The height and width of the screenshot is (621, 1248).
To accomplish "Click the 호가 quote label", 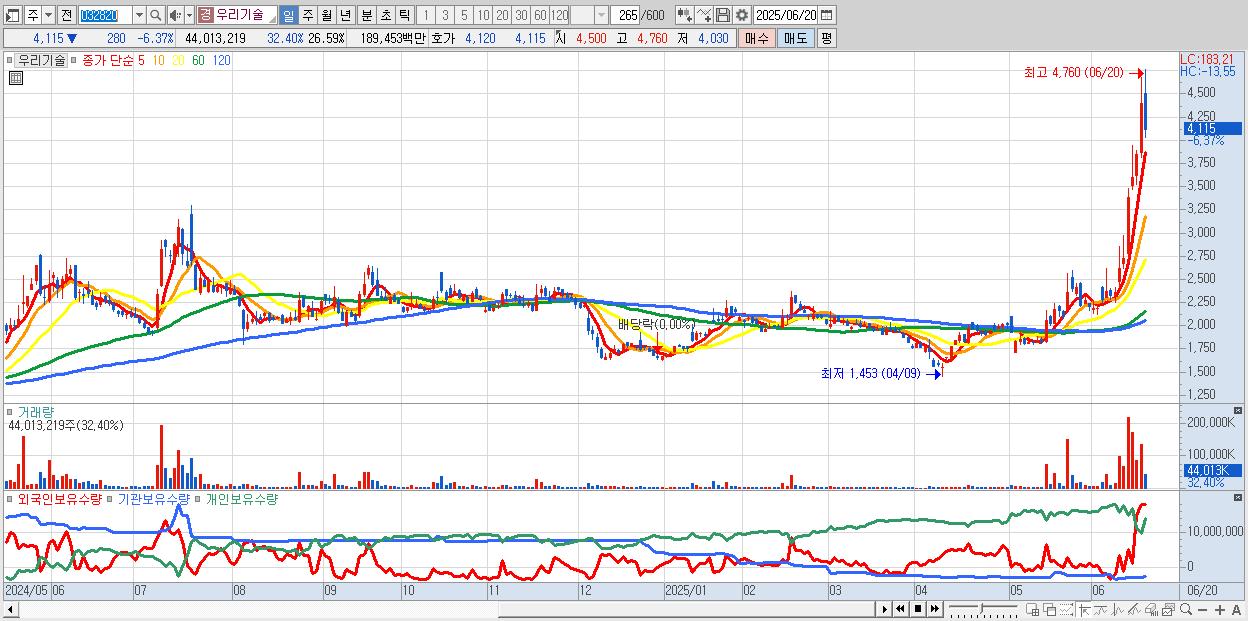I will (444, 38).
